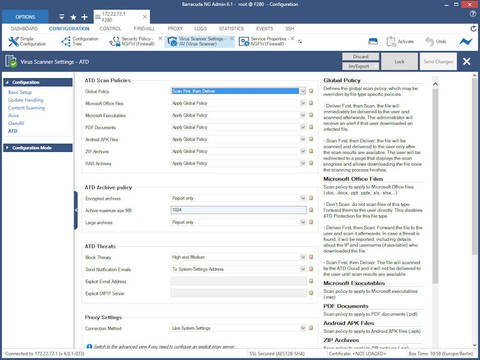The image size is (480, 360).
Task: Click the small icon beside Send Notification Emails
Action: tap(311, 269)
